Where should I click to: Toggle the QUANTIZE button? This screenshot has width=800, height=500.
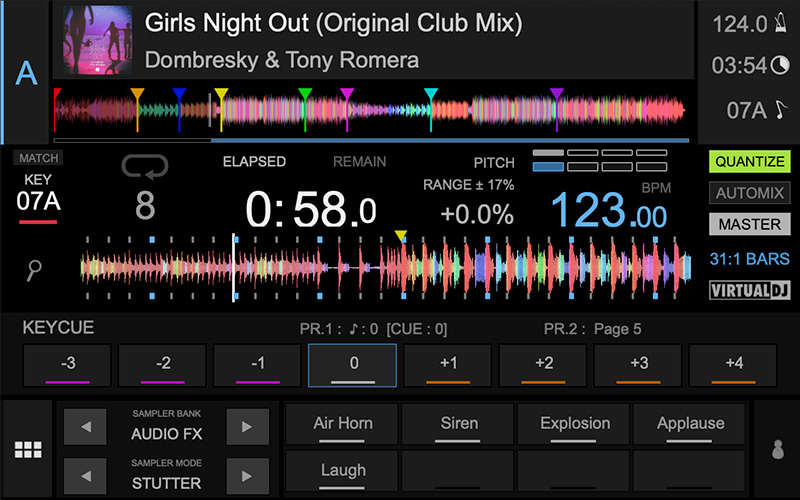point(749,161)
